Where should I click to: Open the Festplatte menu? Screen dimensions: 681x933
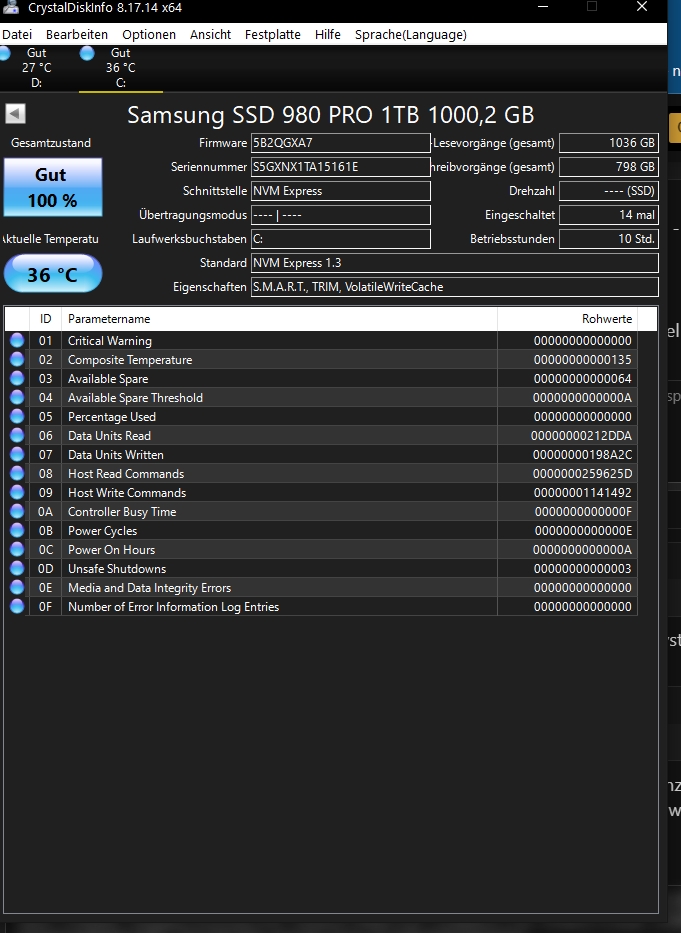[273, 35]
